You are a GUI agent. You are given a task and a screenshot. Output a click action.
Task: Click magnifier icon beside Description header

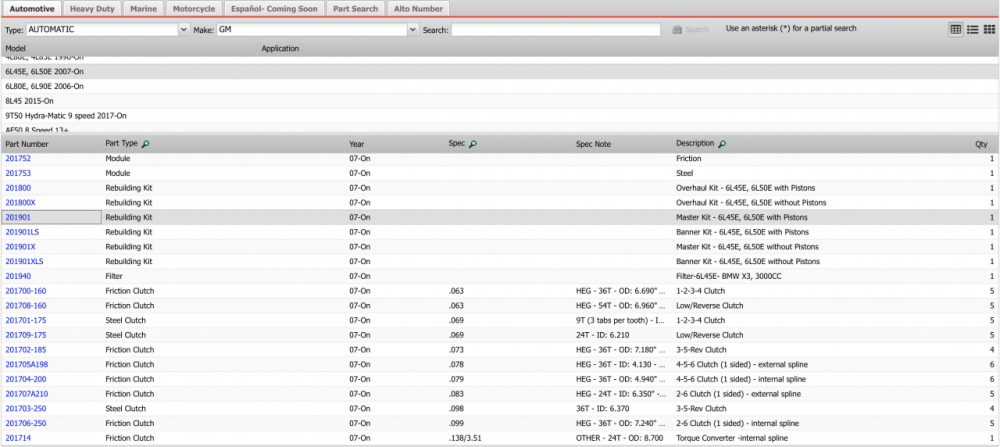(x=722, y=144)
